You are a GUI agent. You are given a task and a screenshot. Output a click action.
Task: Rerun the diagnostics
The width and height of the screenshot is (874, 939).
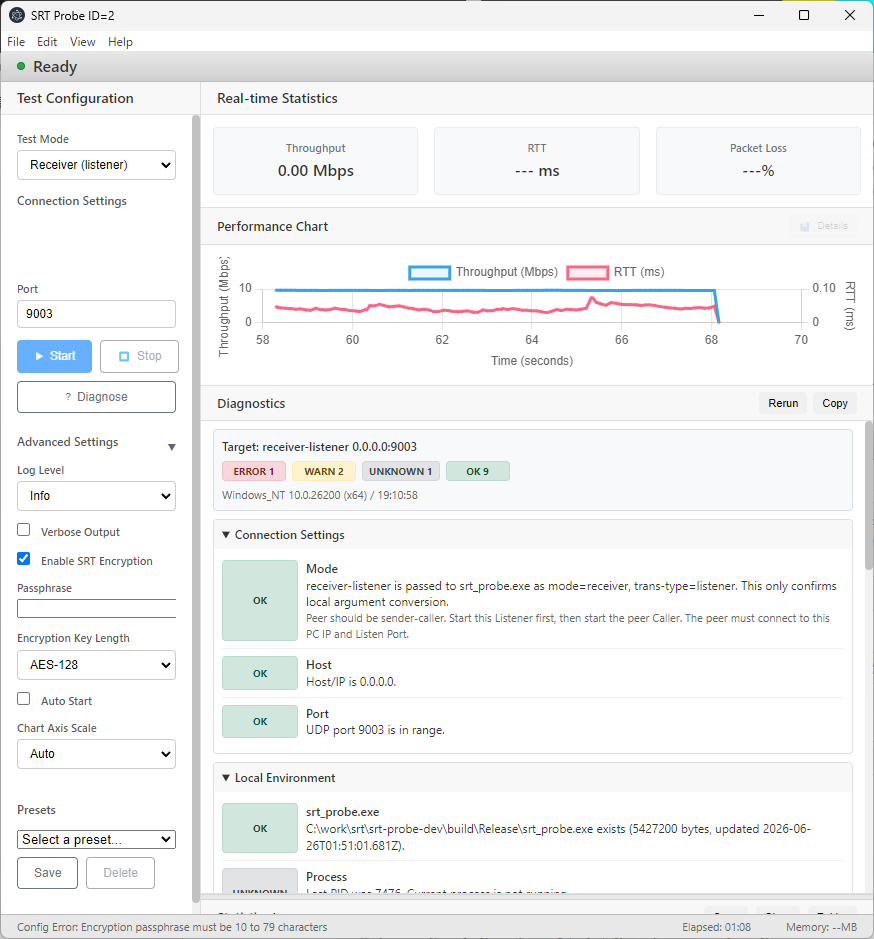tap(783, 404)
